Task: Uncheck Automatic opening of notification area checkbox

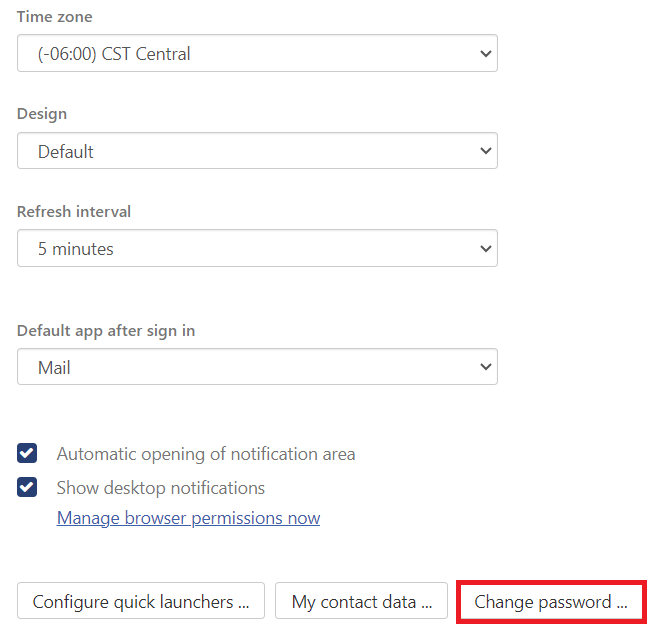Action: pyautogui.click(x=27, y=453)
